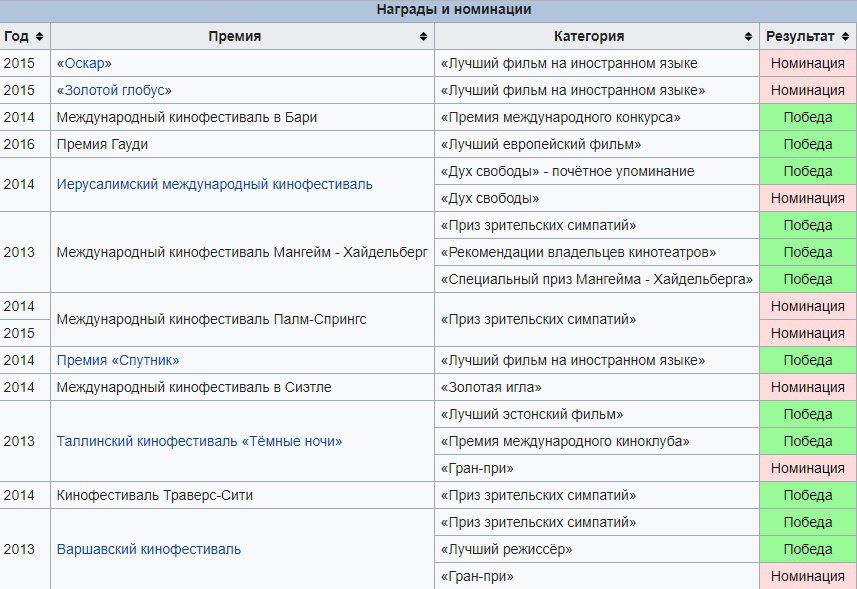This screenshot has height=589, width=857.
Task: Select «Лучший европейский фильм» category cell
Action: pos(597,144)
